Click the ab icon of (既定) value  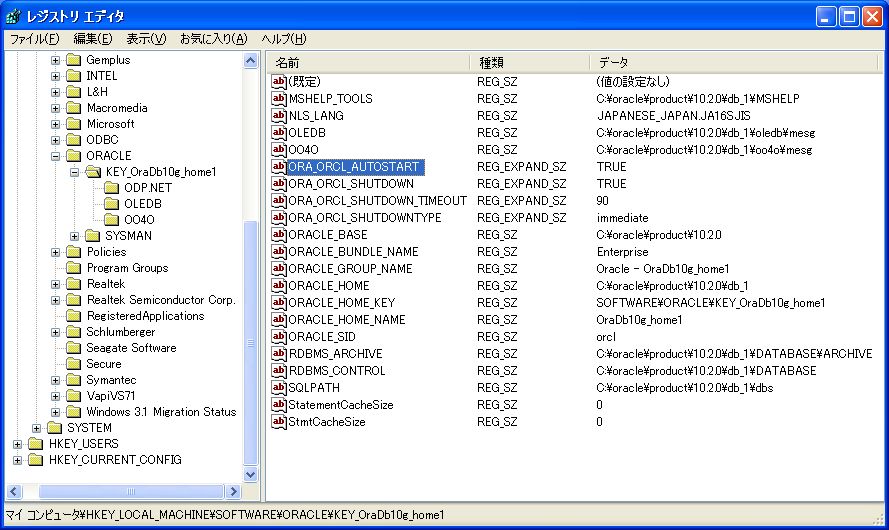click(x=278, y=82)
